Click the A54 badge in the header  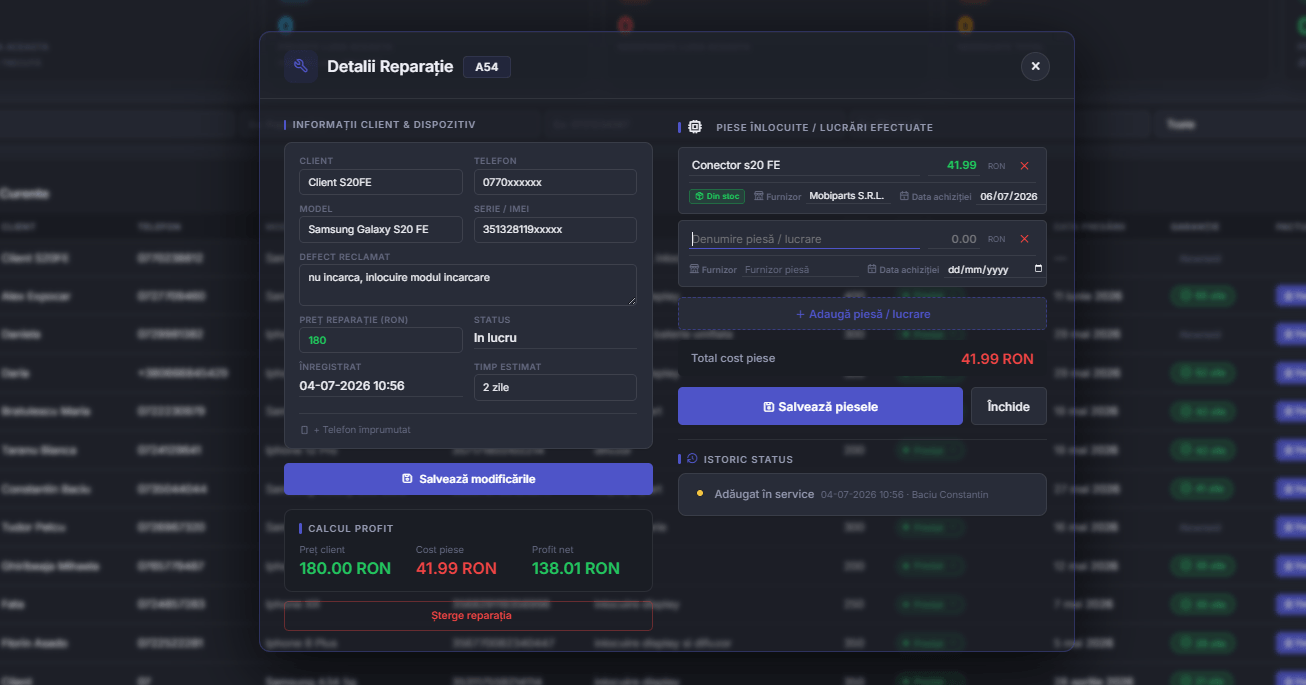tap(487, 67)
